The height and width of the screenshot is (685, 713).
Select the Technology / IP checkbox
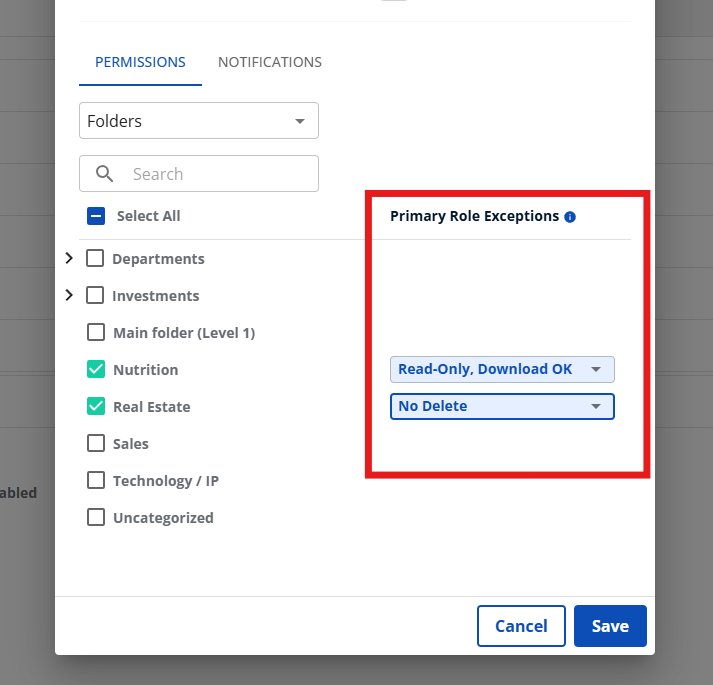pyautogui.click(x=96, y=481)
